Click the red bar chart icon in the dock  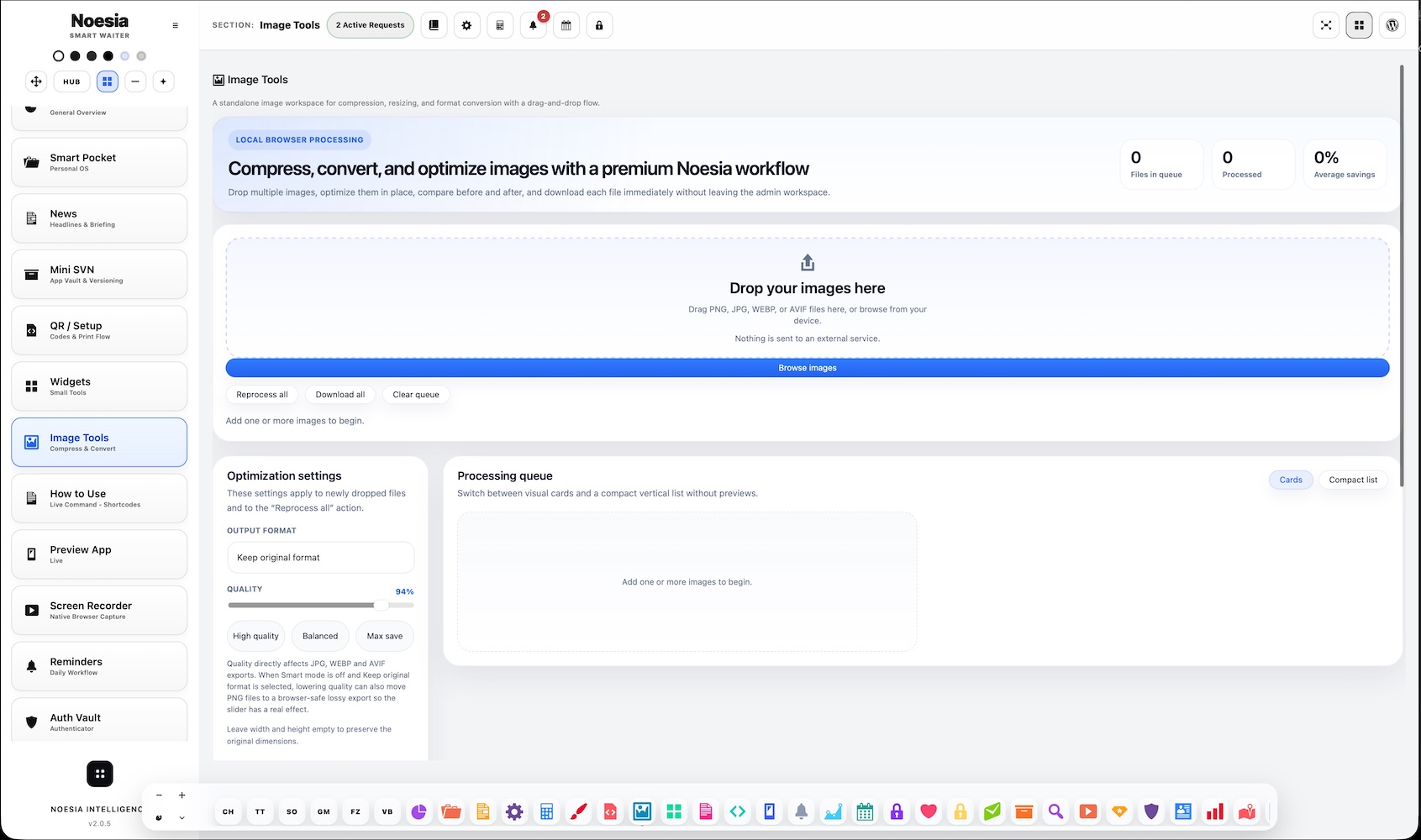(x=1215, y=811)
